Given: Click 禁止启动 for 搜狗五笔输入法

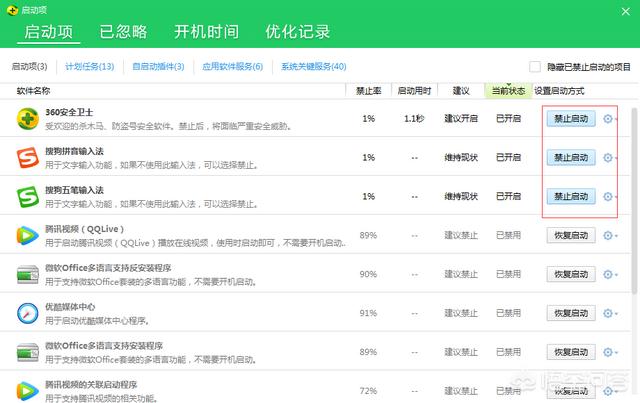Looking at the screenshot, I should click(x=571, y=196).
